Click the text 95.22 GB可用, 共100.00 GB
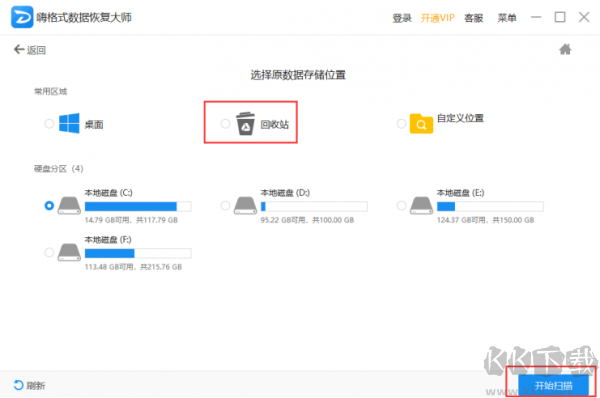The width and height of the screenshot is (600, 398). click(x=307, y=220)
